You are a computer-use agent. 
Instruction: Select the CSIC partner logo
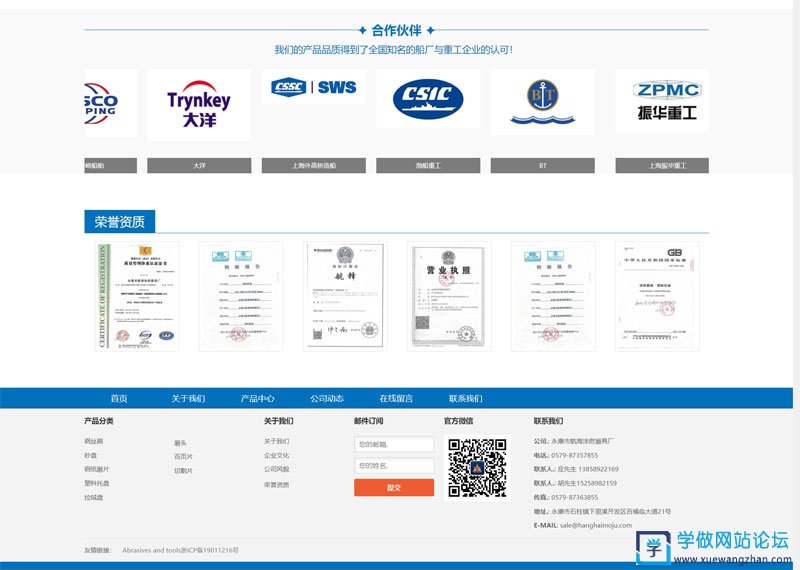428,98
